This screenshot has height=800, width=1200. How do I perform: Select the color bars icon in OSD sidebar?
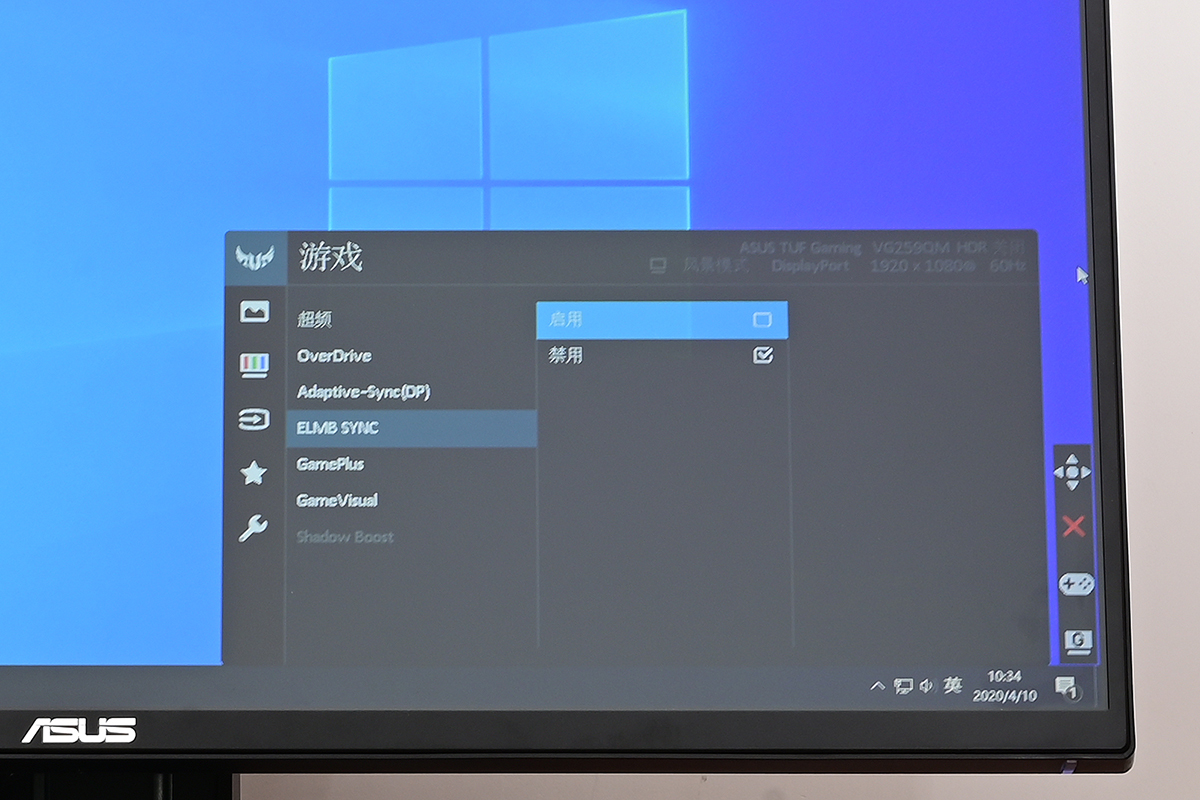[x=254, y=366]
